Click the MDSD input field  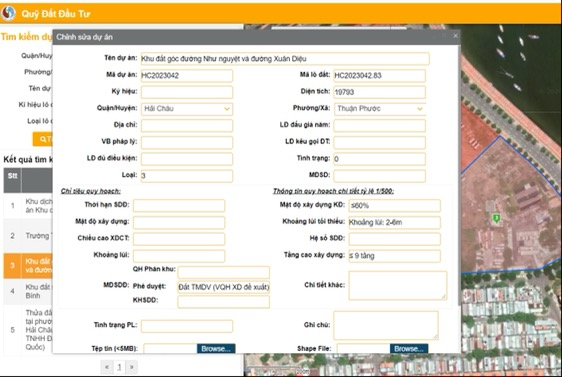(380, 175)
